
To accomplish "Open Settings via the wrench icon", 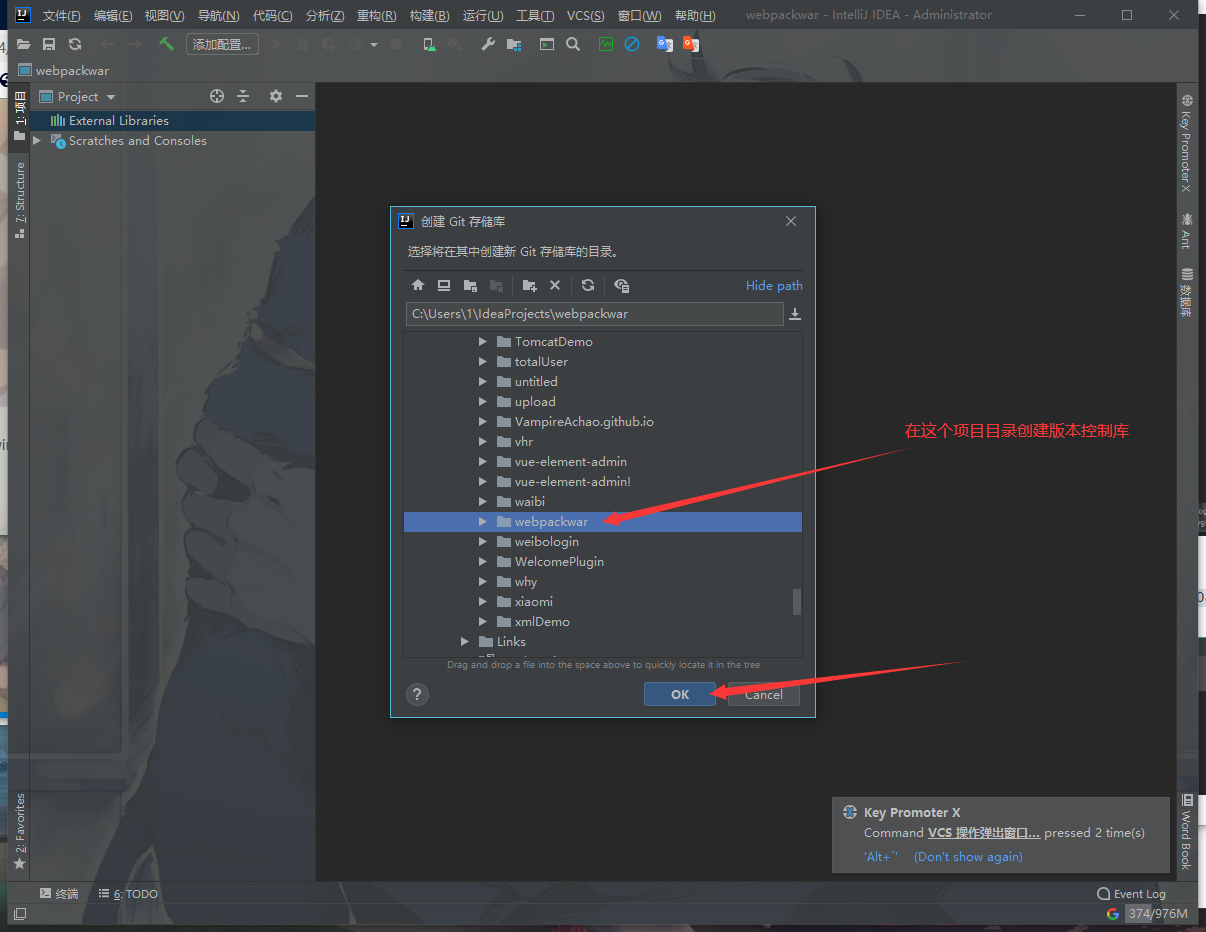I will coord(488,44).
